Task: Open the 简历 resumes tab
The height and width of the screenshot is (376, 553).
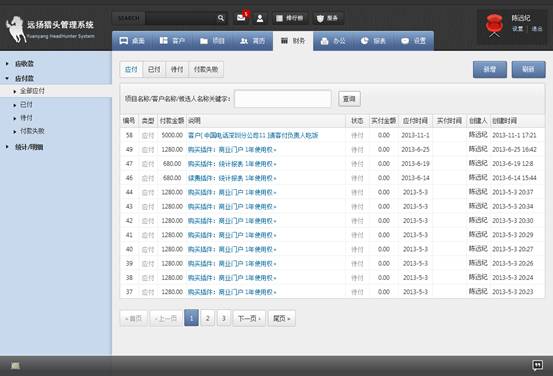Action: pos(253,41)
